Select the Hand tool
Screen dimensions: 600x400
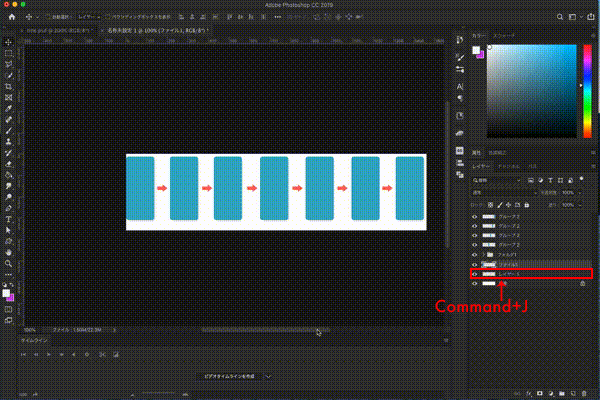pos(9,252)
